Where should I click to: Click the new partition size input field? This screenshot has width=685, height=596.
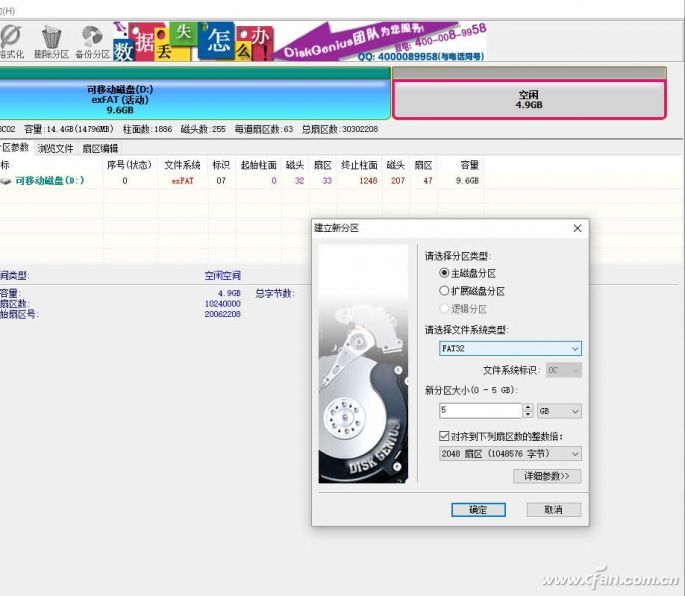pos(480,411)
